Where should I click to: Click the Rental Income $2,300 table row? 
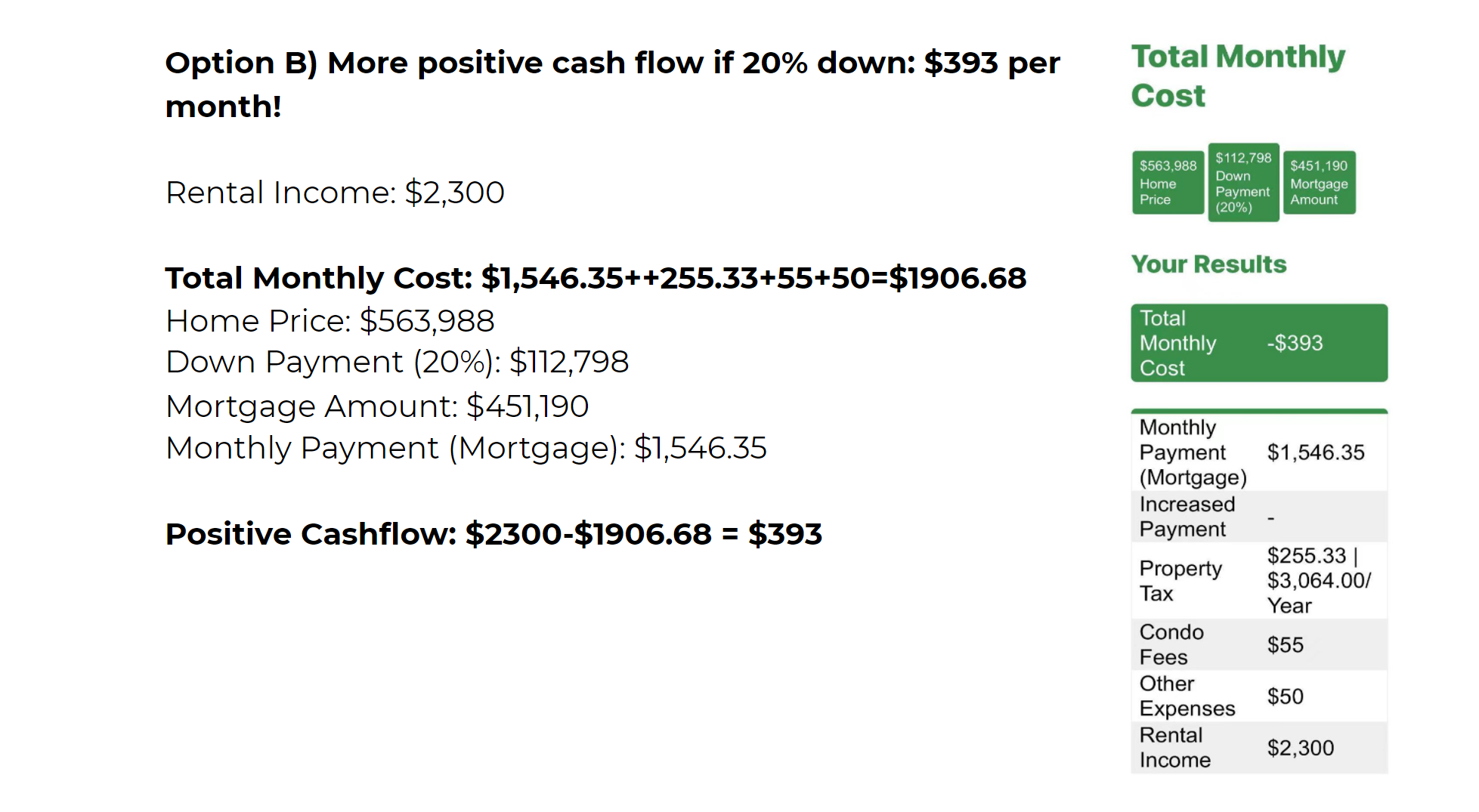pos(1258,747)
